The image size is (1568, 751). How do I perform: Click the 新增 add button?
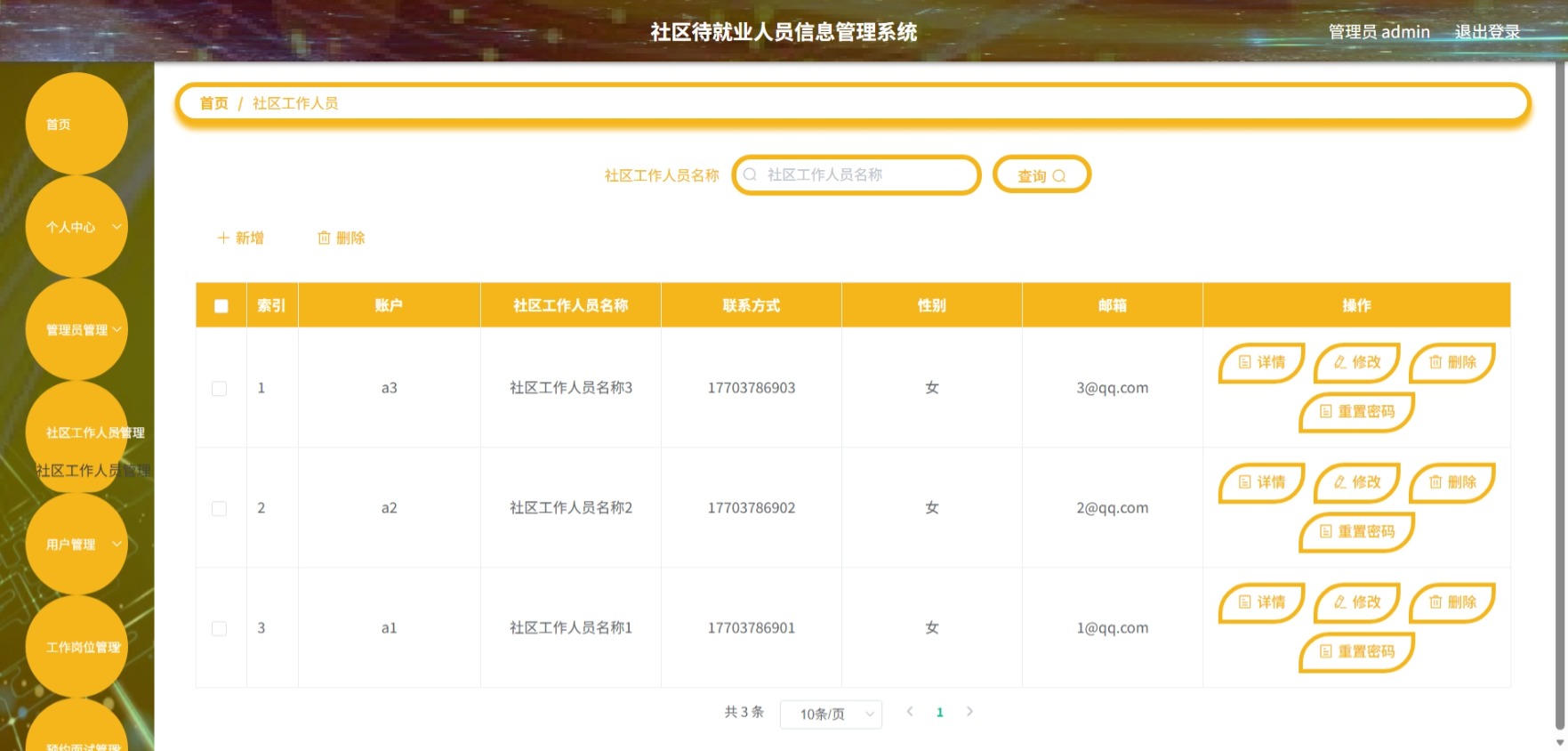[241, 238]
